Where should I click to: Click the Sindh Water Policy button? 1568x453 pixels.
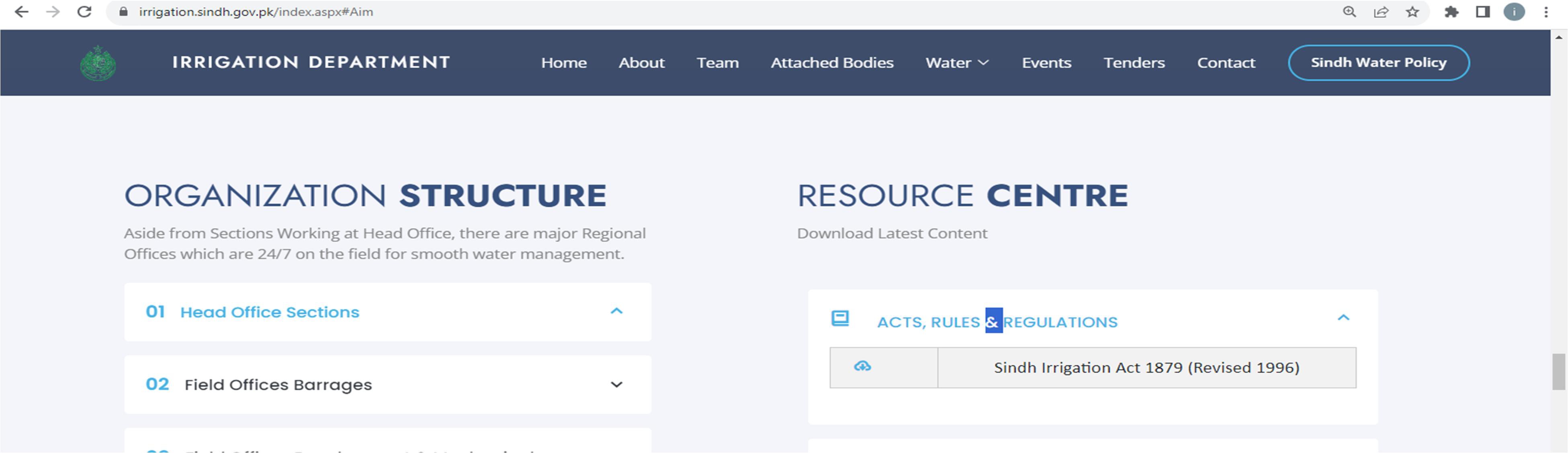(x=1378, y=63)
